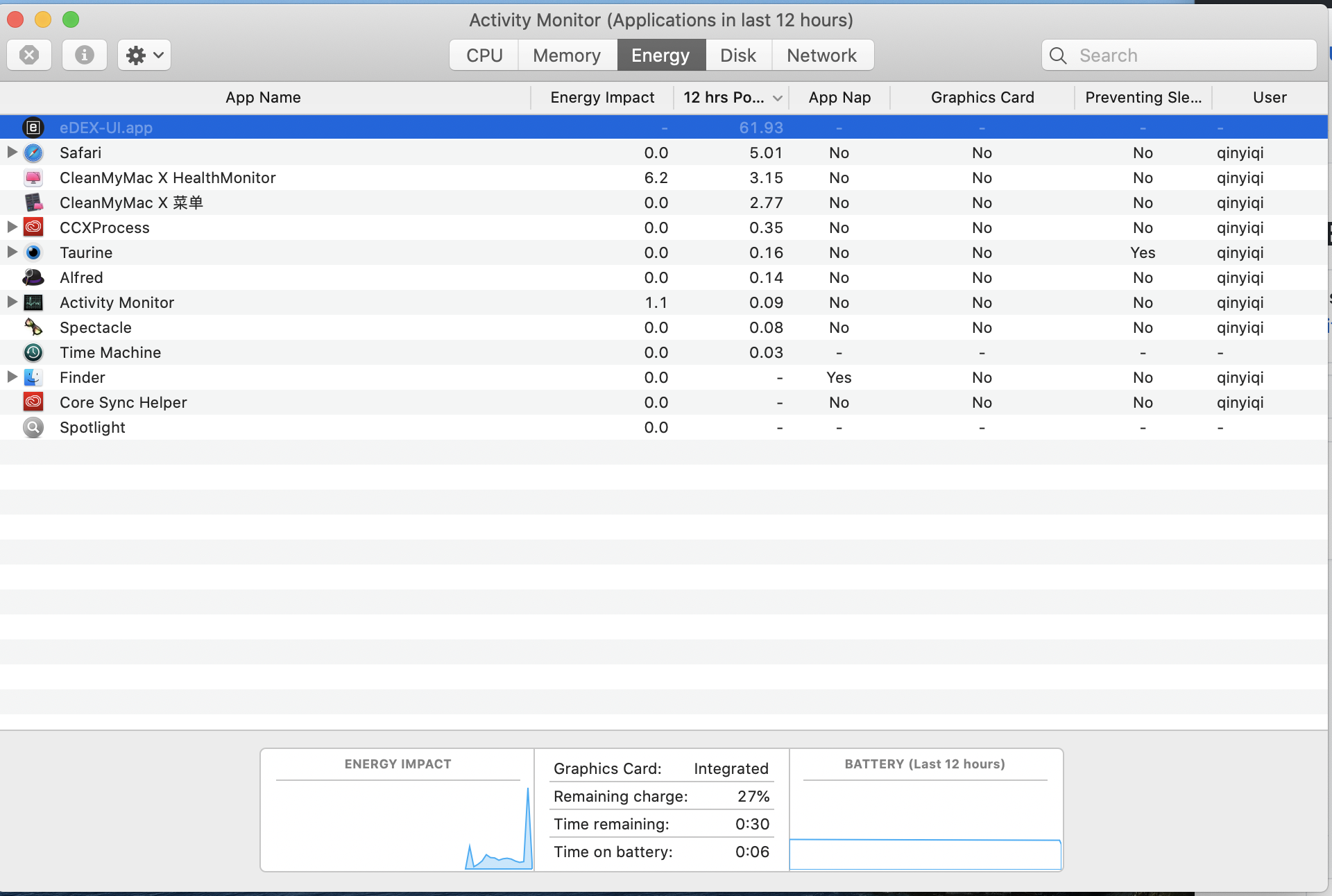The width and height of the screenshot is (1332, 896).
Task: Expand the Safari process group
Action: click(12, 152)
